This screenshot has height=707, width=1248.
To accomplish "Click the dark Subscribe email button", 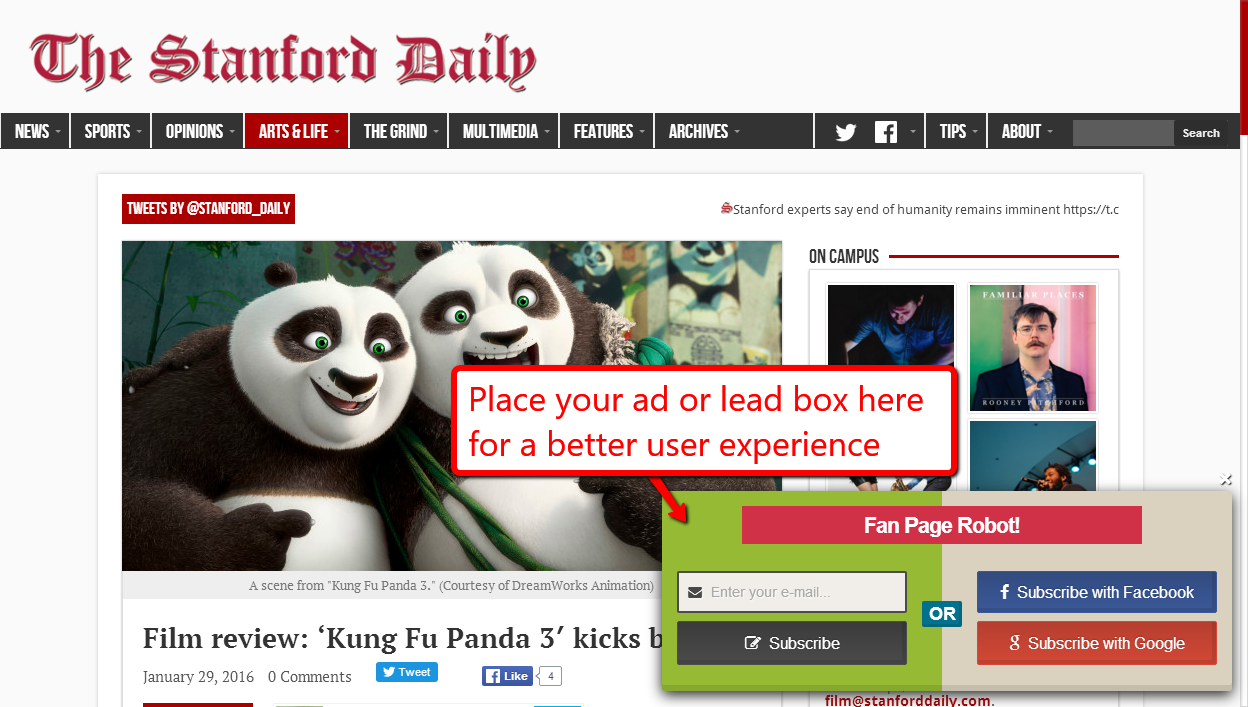I will (x=792, y=643).
